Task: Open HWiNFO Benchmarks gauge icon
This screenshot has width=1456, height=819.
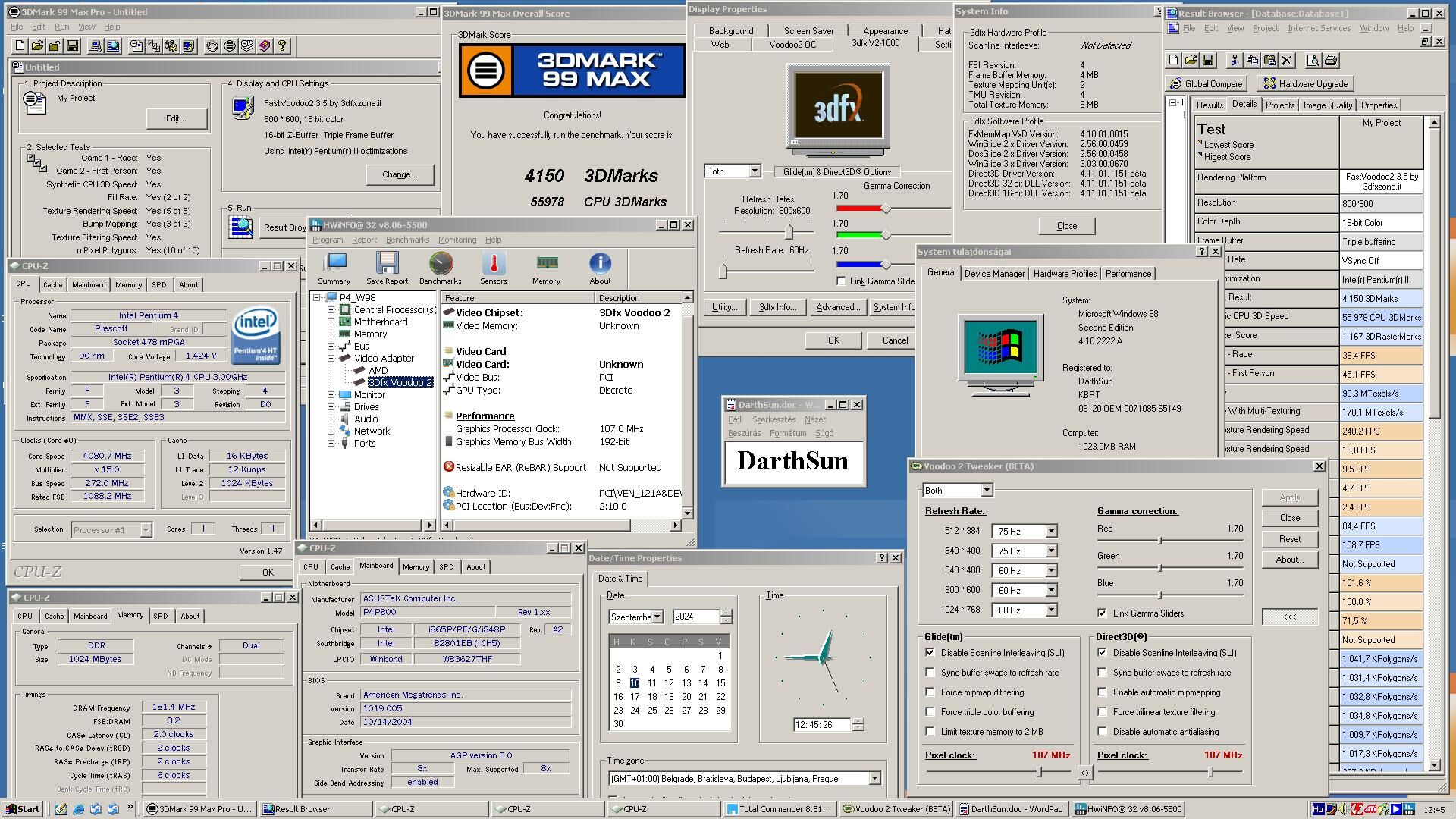Action: [x=441, y=268]
